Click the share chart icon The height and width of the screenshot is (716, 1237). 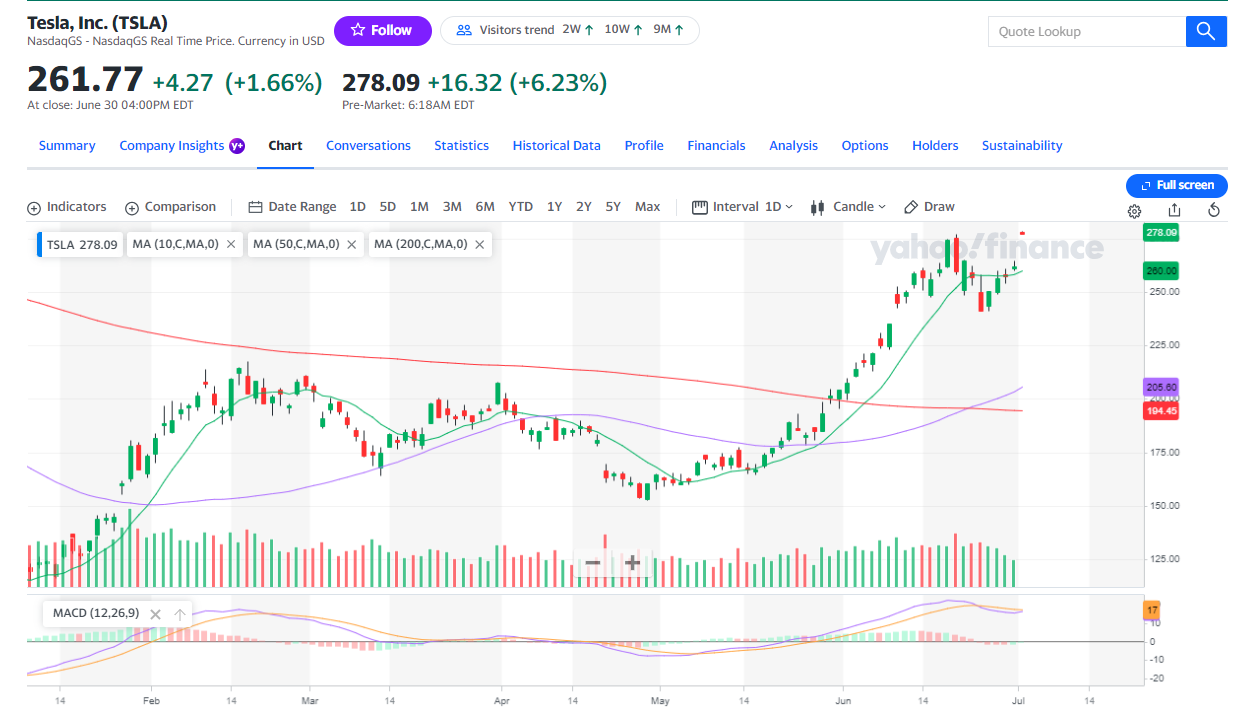coord(1174,210)
